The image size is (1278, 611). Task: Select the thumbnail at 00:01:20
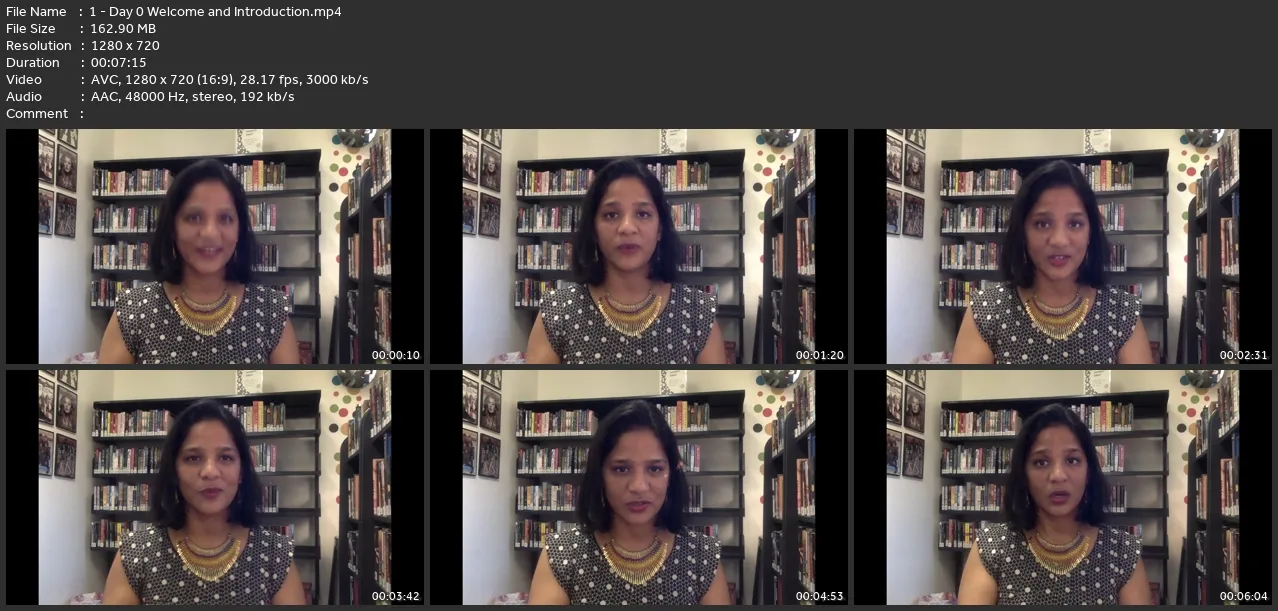638,246
